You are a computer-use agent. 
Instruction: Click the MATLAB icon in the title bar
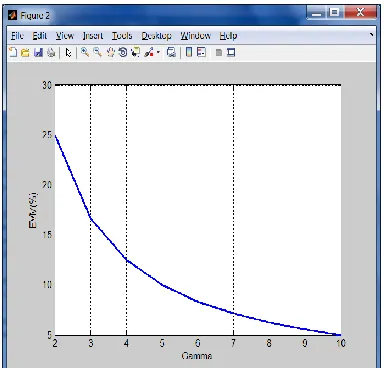click(x=13, y=15)
